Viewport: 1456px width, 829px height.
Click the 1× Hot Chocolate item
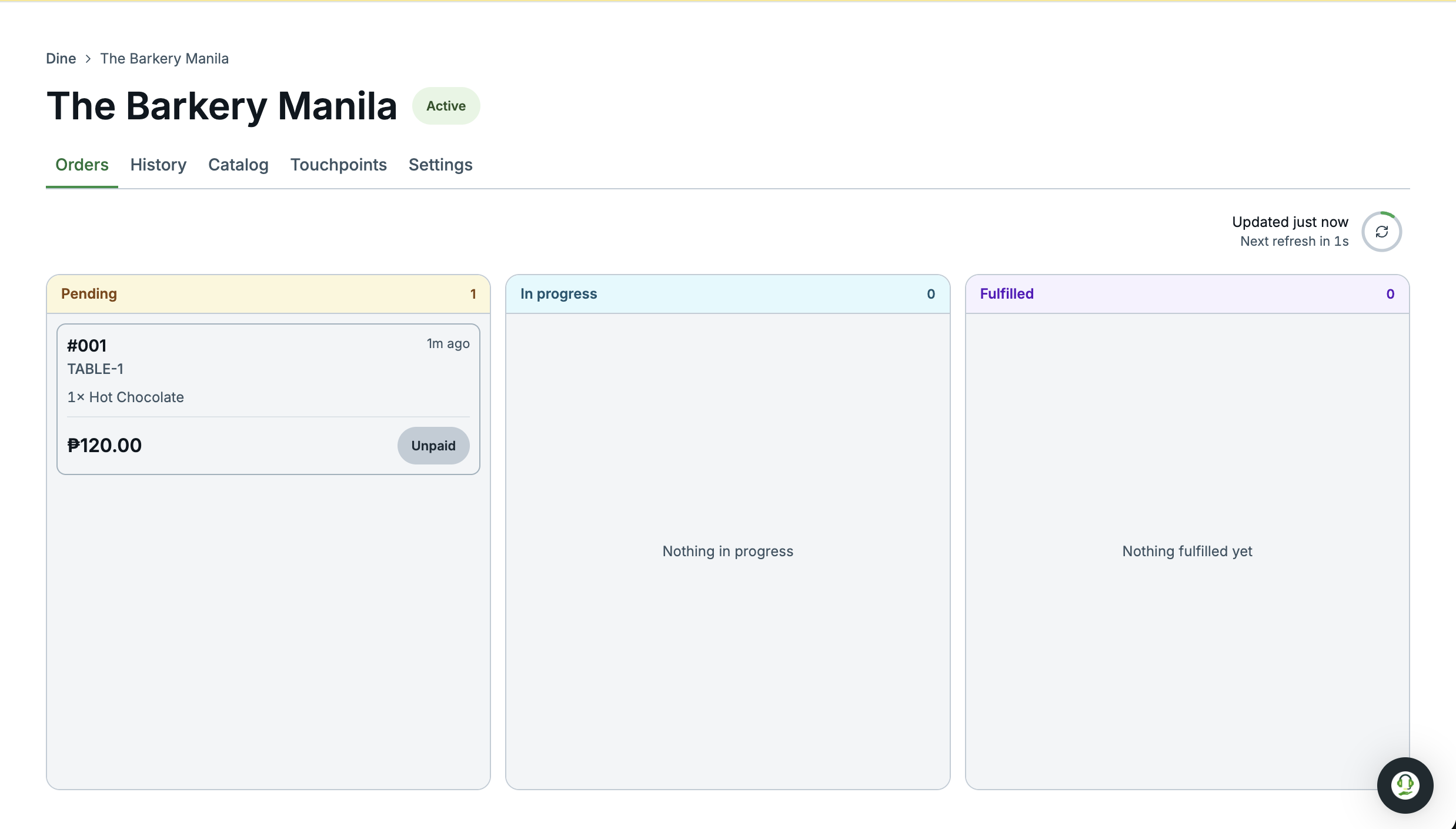click(125, 397)
